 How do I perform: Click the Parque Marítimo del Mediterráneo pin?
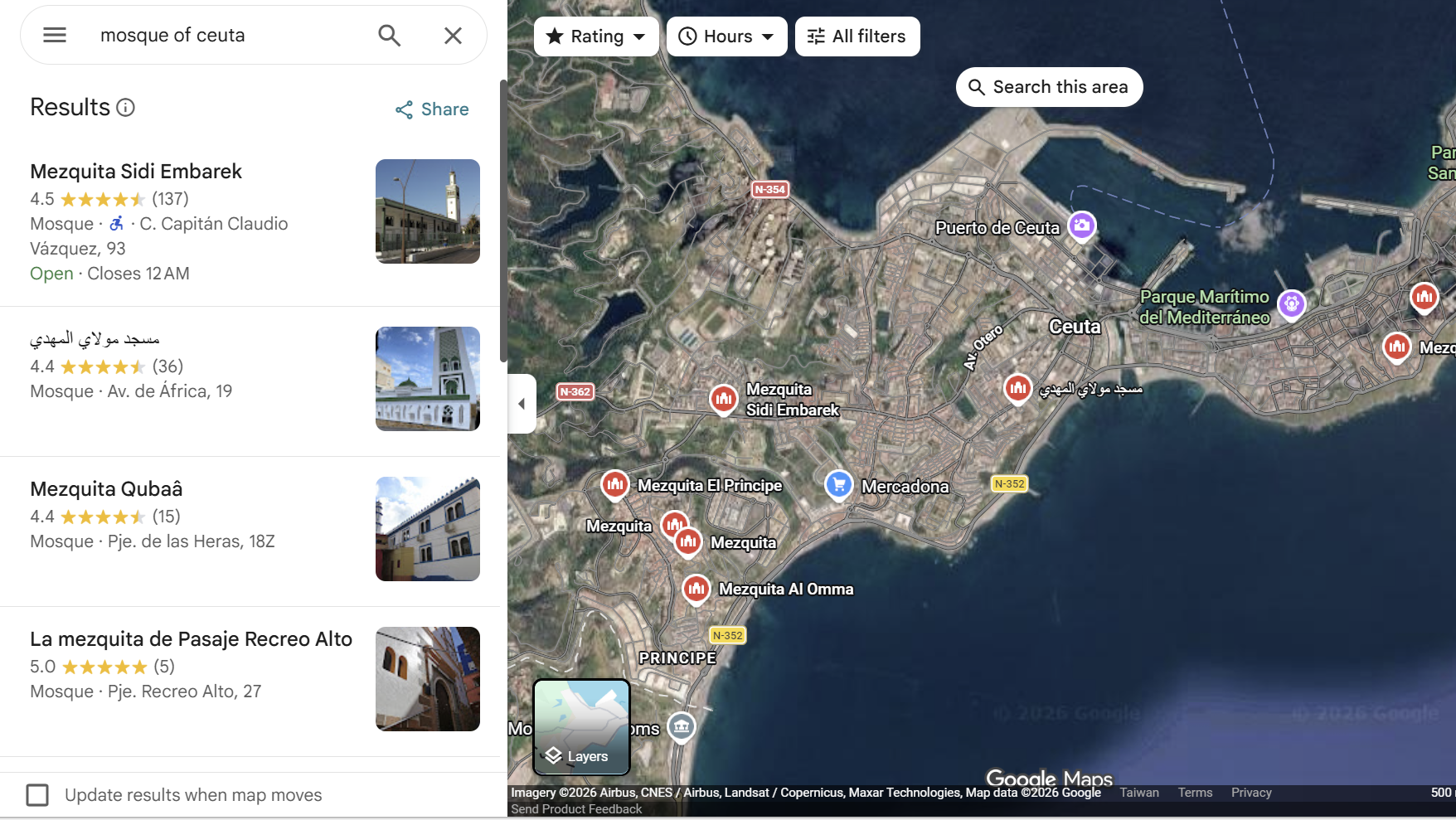(1292, 304)
